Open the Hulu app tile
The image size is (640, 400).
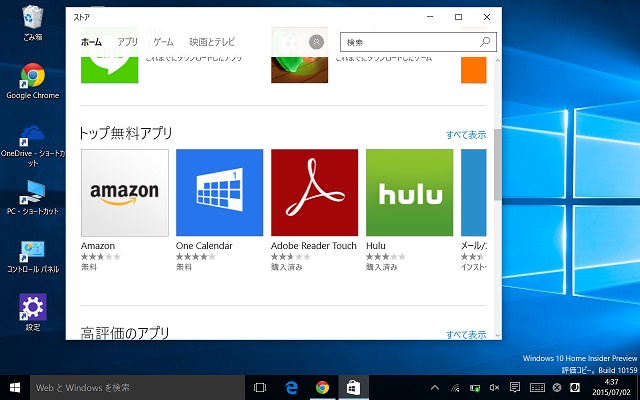pyautogui.click(x=409, y=193)
